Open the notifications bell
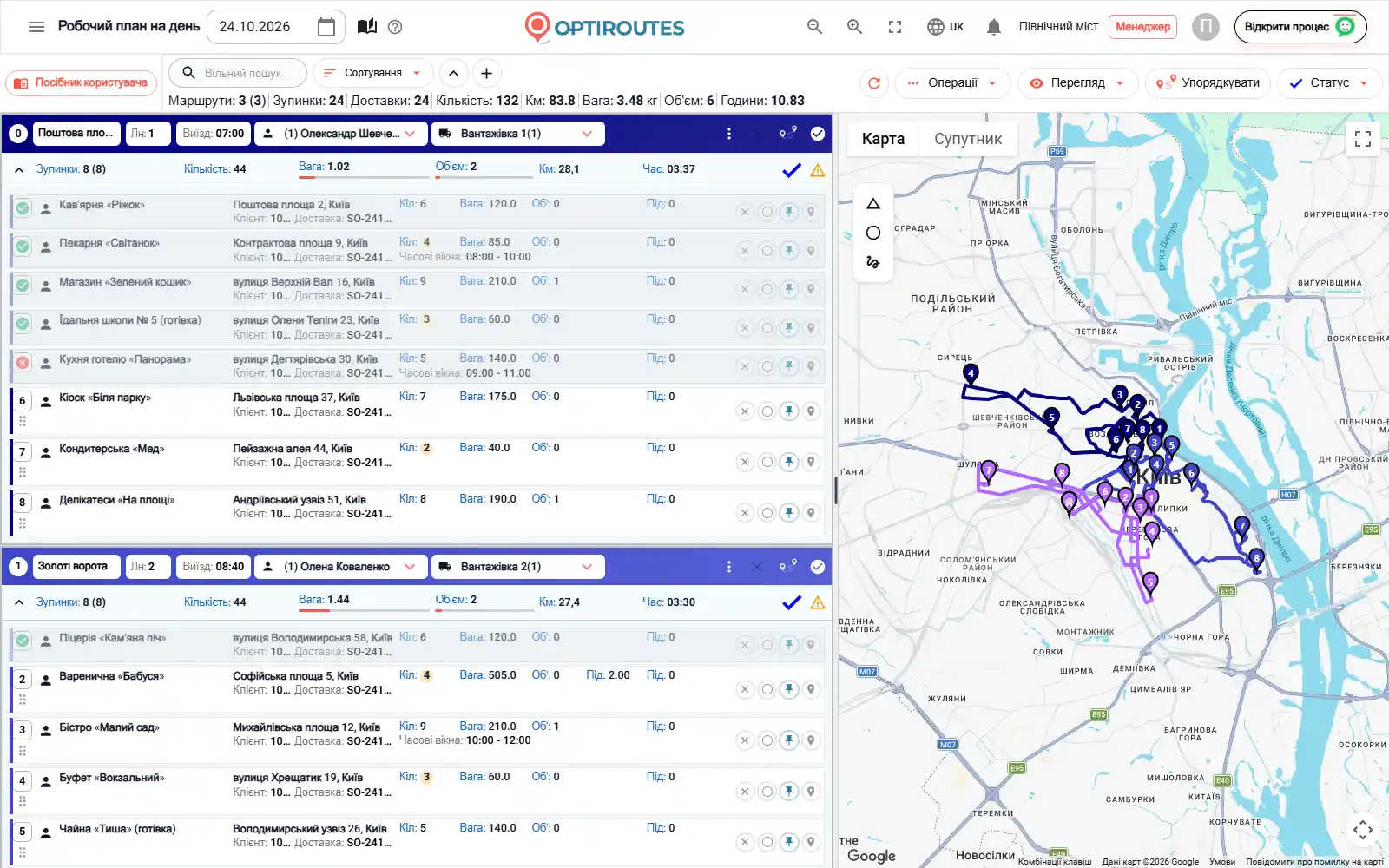This screenshot has height=868, width=1389. coord(994,27)
